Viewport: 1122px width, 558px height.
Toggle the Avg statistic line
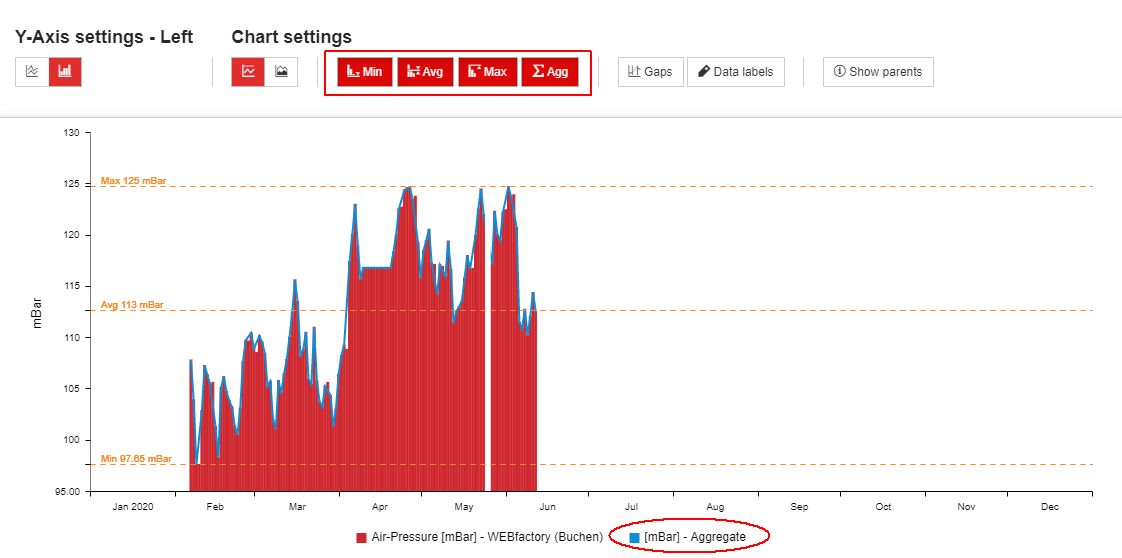coord(425,72)
